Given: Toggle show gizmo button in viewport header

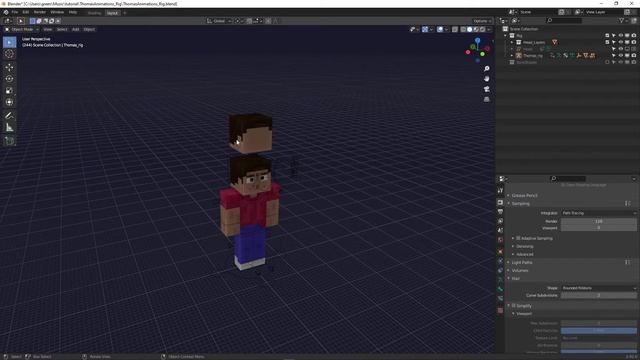Looking at the screenshot, I should 425,29.
